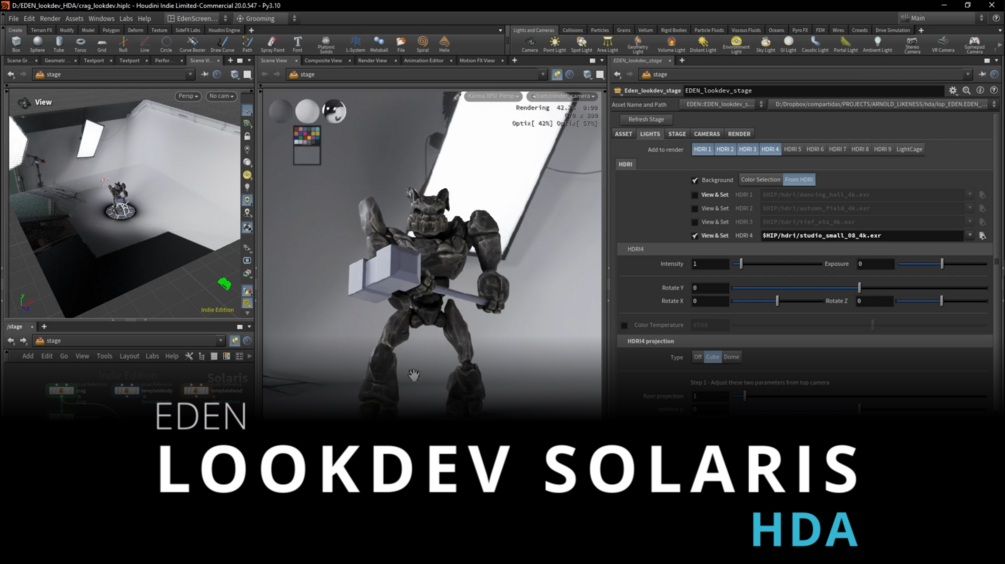Screen dimensions: 1005x564
Task: Select the Helix shelf tool
Action: [x=444, y=44]
